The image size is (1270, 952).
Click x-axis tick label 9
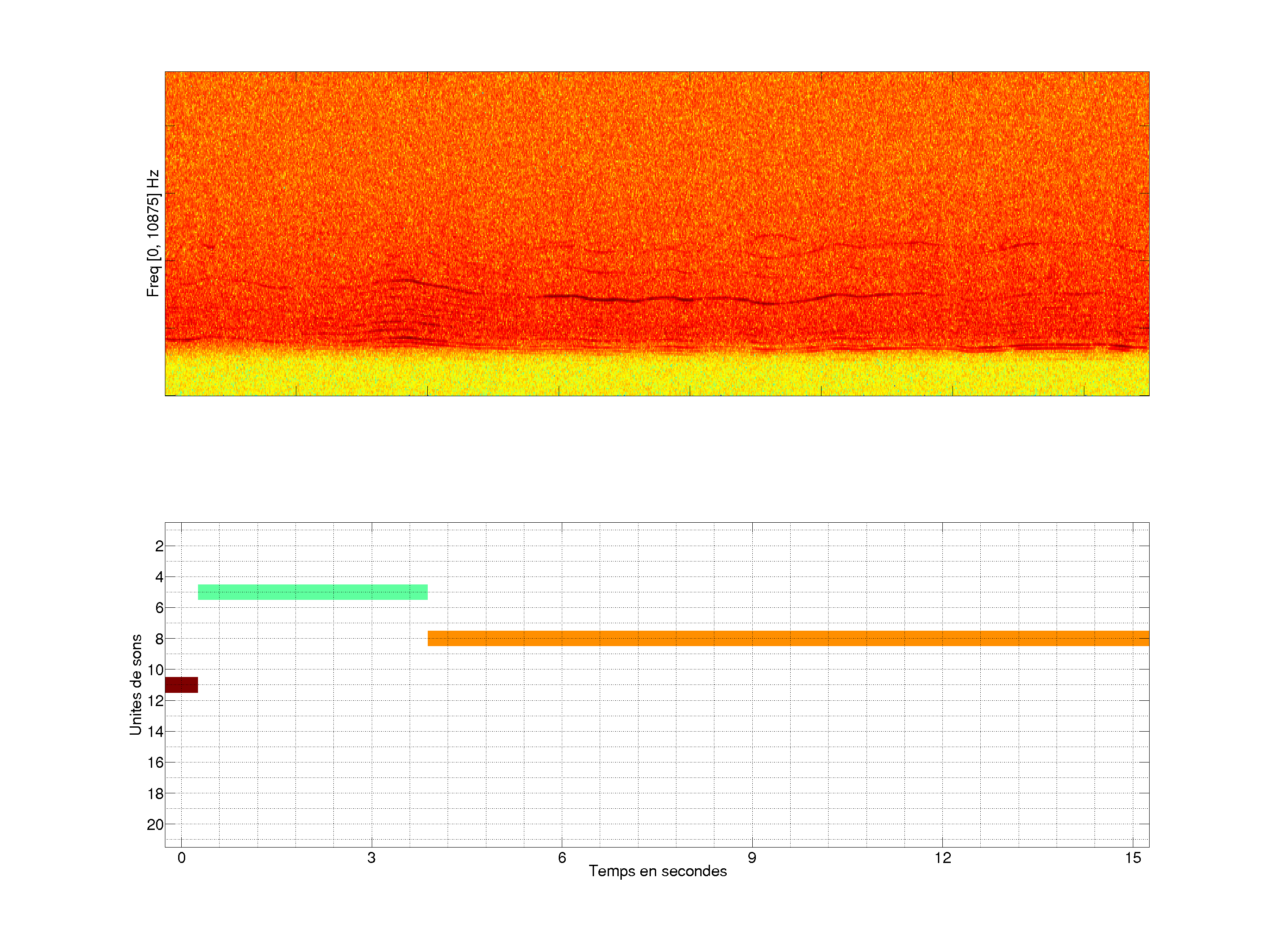tap(751, 858)
